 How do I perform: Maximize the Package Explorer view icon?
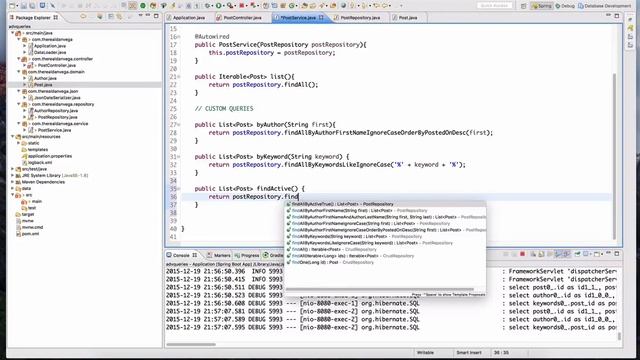(x=156, y=16)
